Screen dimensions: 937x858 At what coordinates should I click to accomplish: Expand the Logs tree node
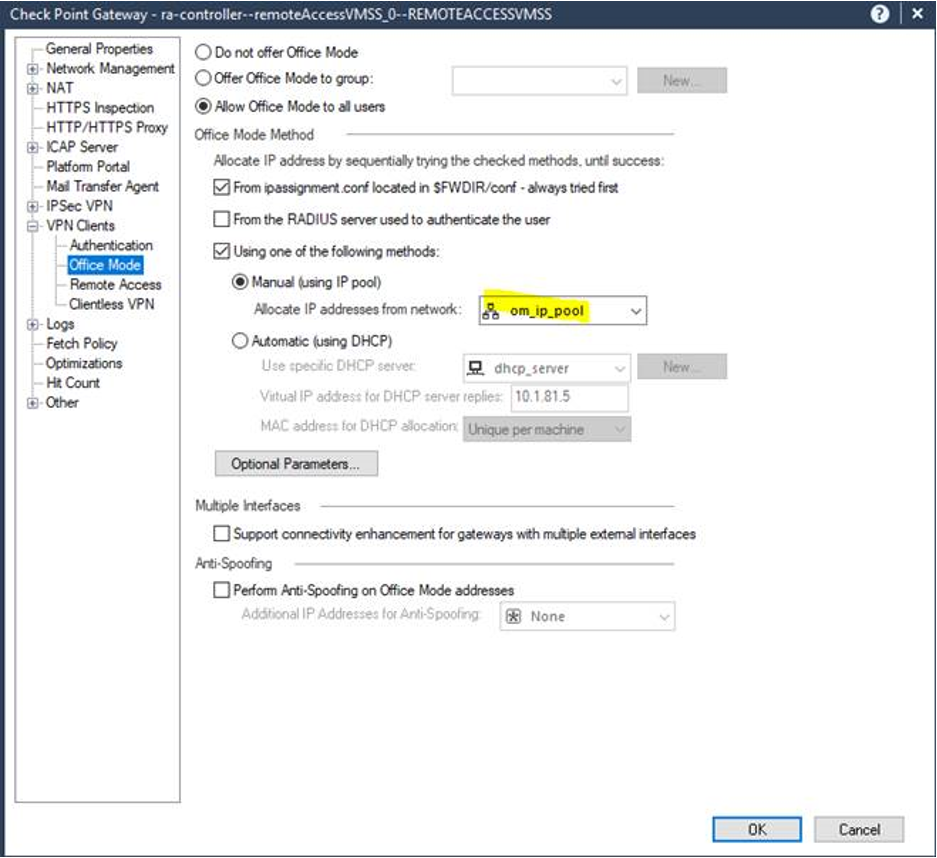click(33, 325)
